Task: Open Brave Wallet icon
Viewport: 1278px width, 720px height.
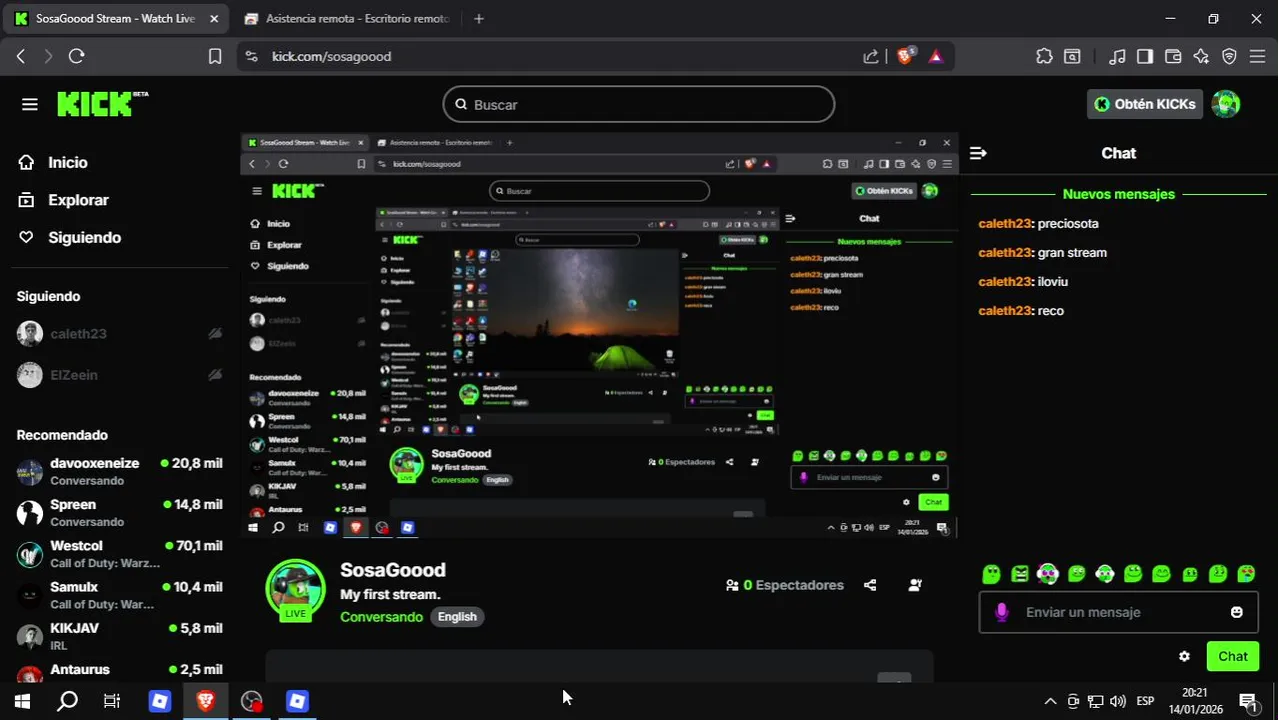Action: [x=1173, y=56]
